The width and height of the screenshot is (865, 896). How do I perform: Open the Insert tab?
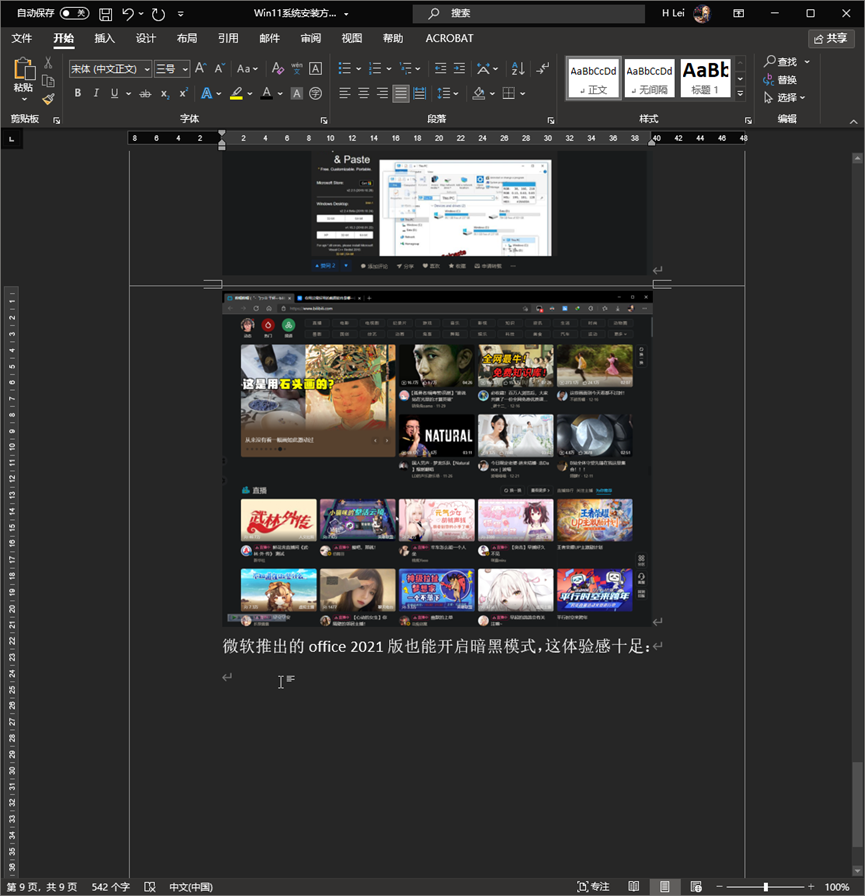pos(105,38)
